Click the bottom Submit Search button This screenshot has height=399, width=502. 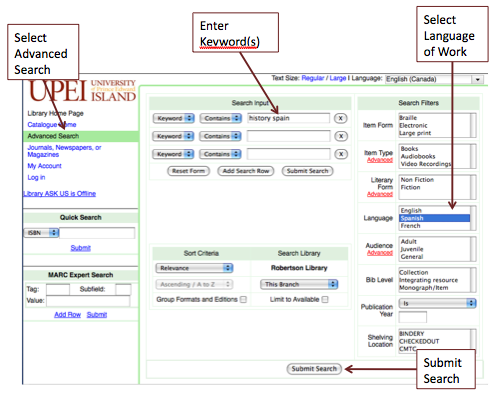click(314, 369)
